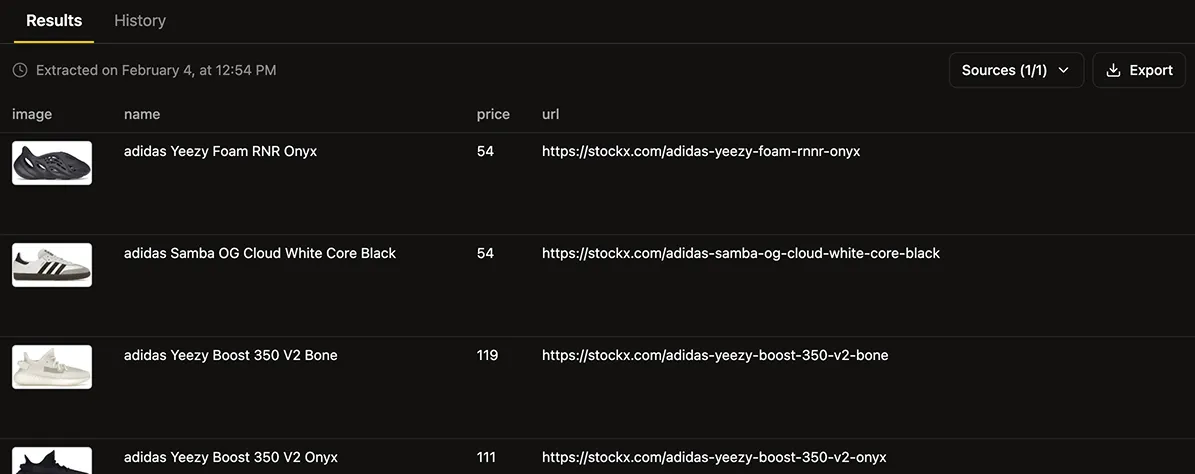Open the History tab
This screenshot has width=1195, height=474.
(140, 21)
